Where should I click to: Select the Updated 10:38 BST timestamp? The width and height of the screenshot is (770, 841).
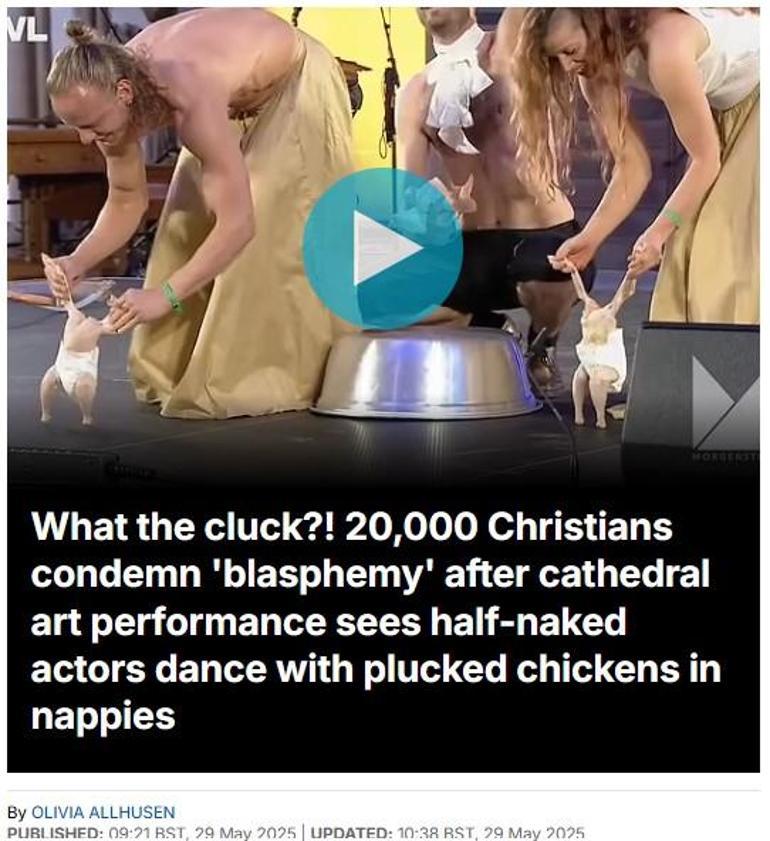[x=447, y=834]
